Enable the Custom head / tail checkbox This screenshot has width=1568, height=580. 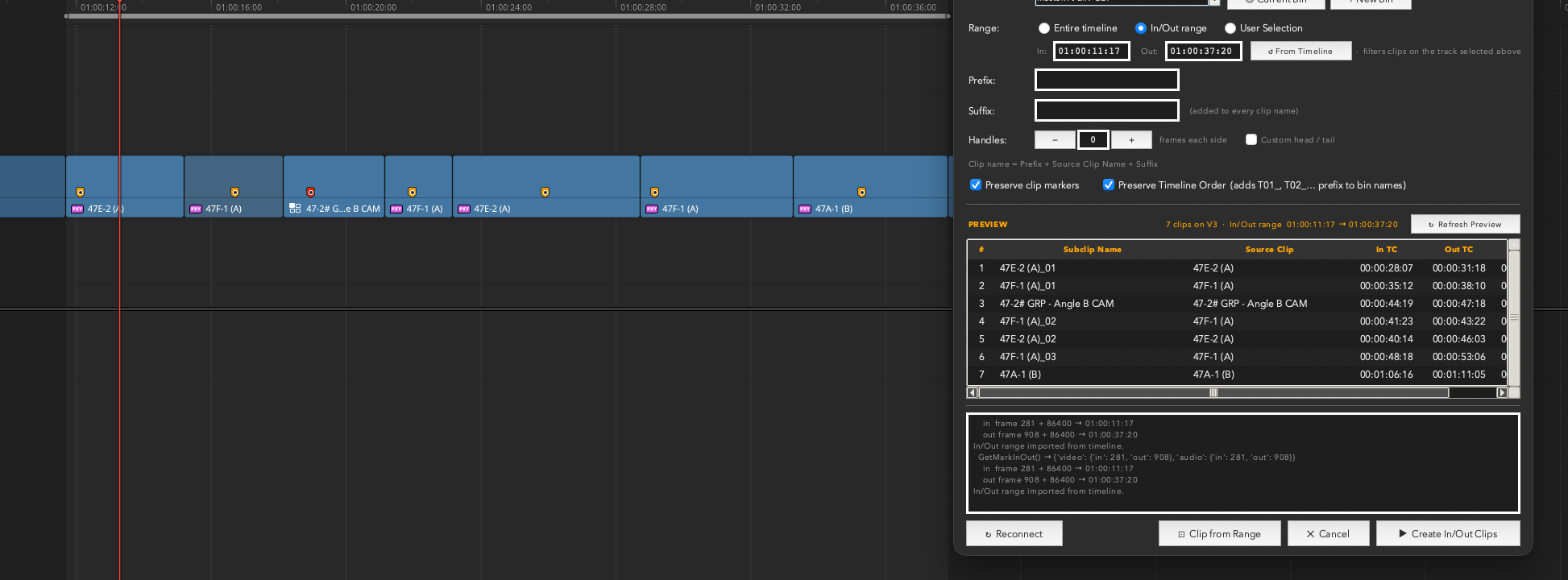pyautogui.click(x=1251, y=139)
